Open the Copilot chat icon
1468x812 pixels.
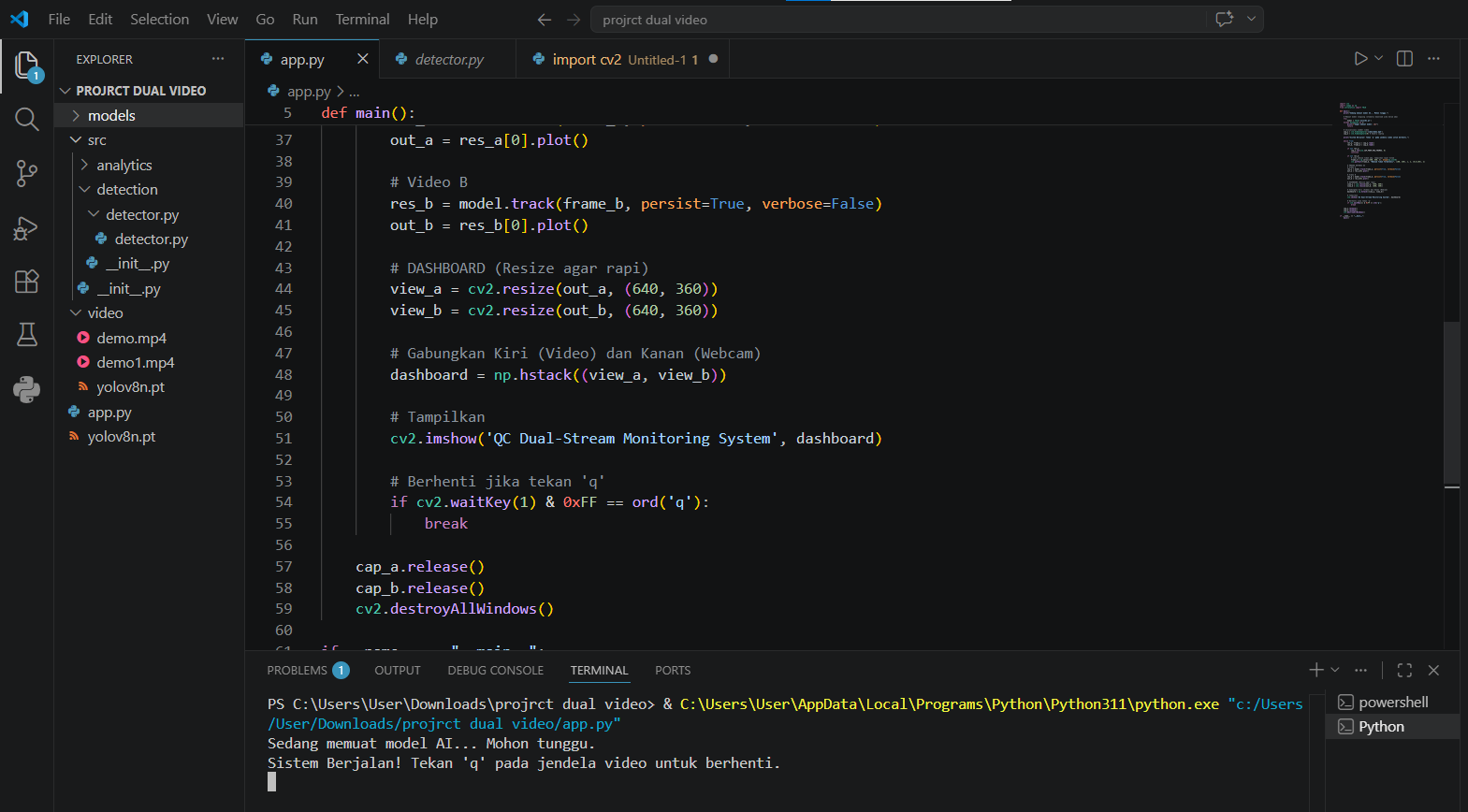click(1224, 19)
